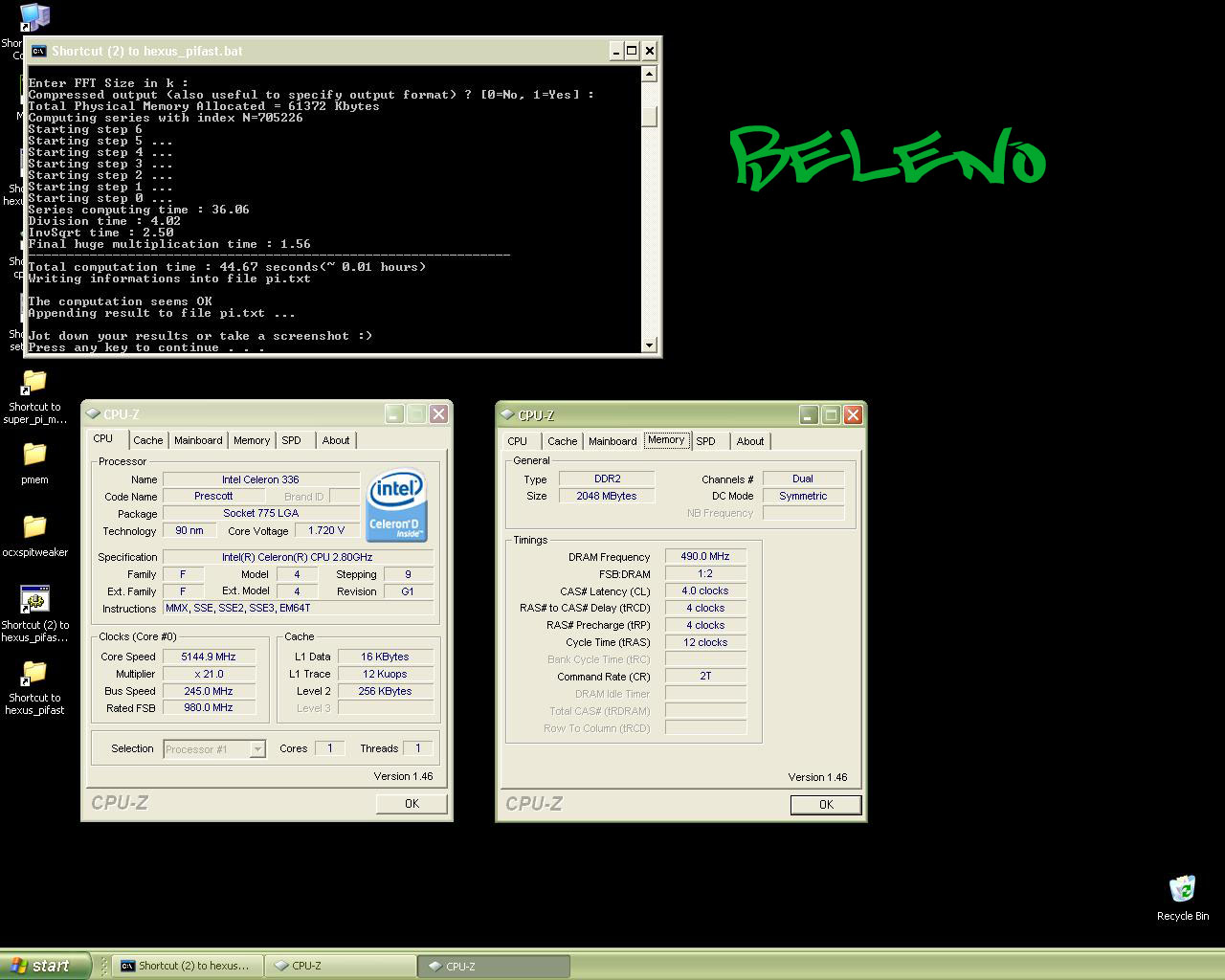Viewport: 1225px width, 980px height.
Task: Select Shortcut to hexus_pifast folder icon
Action: 34,673
